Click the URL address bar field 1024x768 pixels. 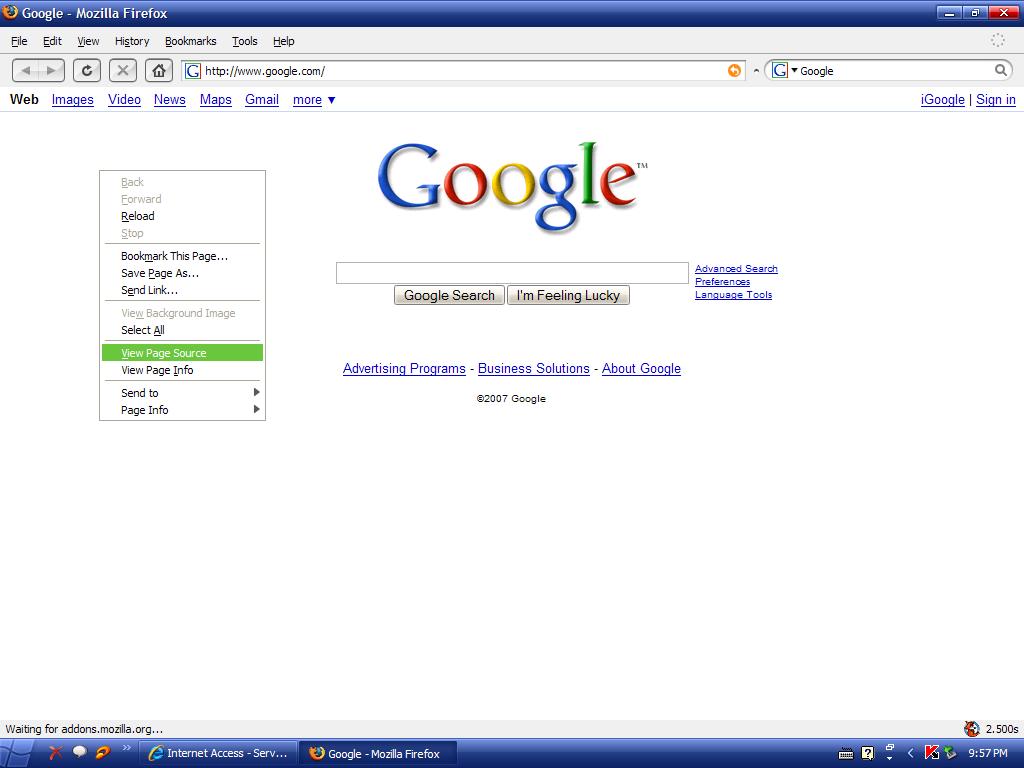point(462,71)
